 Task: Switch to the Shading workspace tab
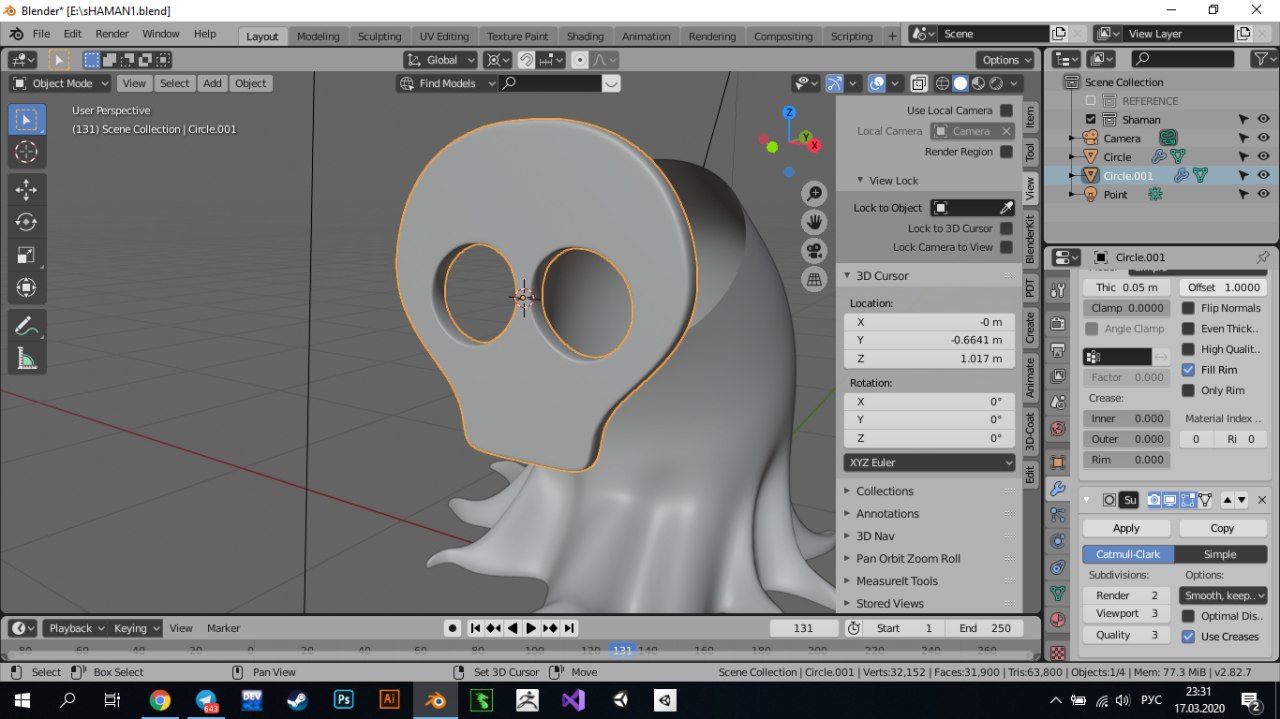pyautogui.click(x=585, y=36)
